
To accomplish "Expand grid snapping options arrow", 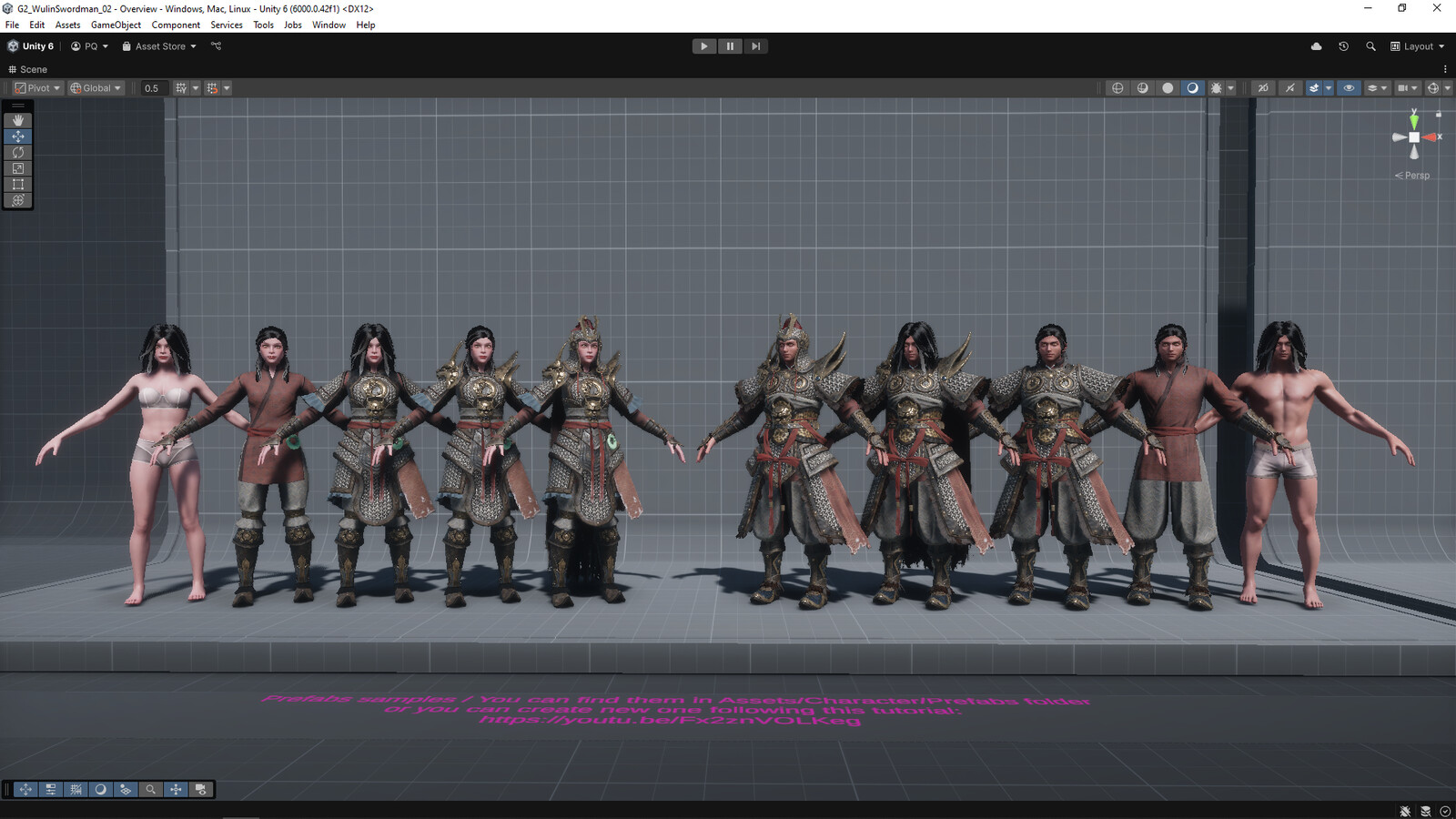I will coord(227,88).
